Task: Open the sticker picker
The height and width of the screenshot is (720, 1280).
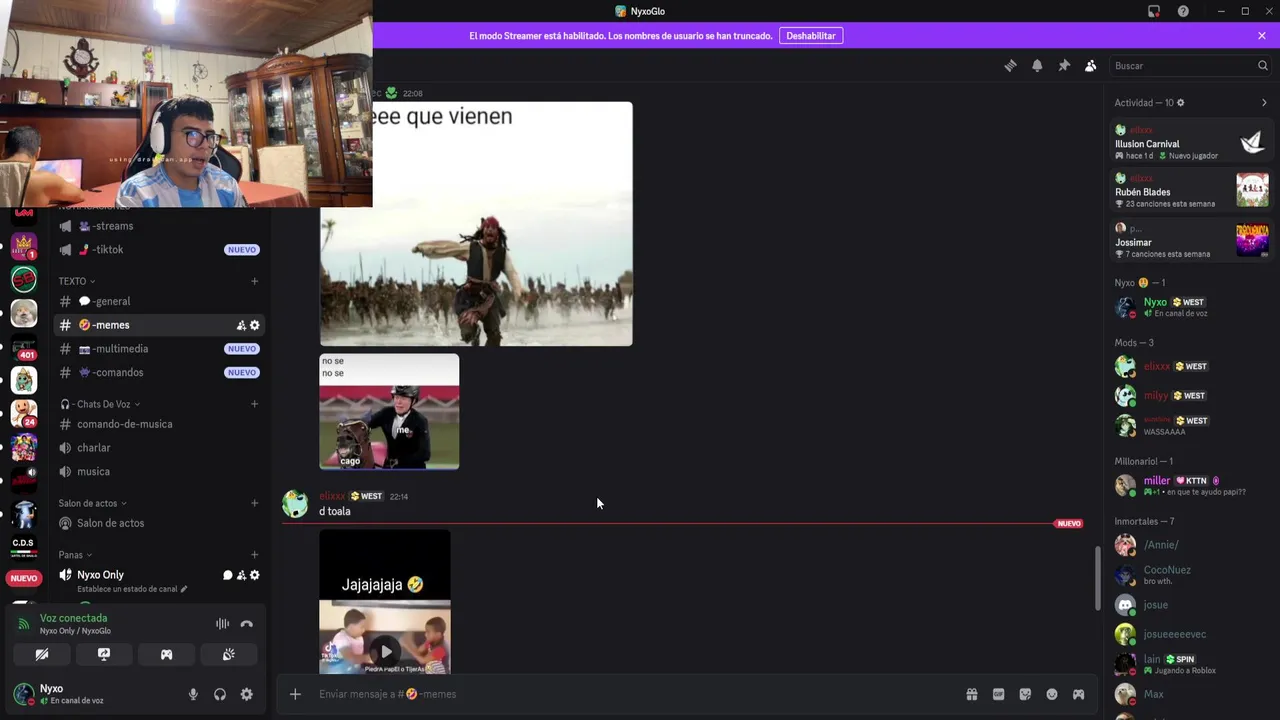Action: click(x=1025, y=694)
